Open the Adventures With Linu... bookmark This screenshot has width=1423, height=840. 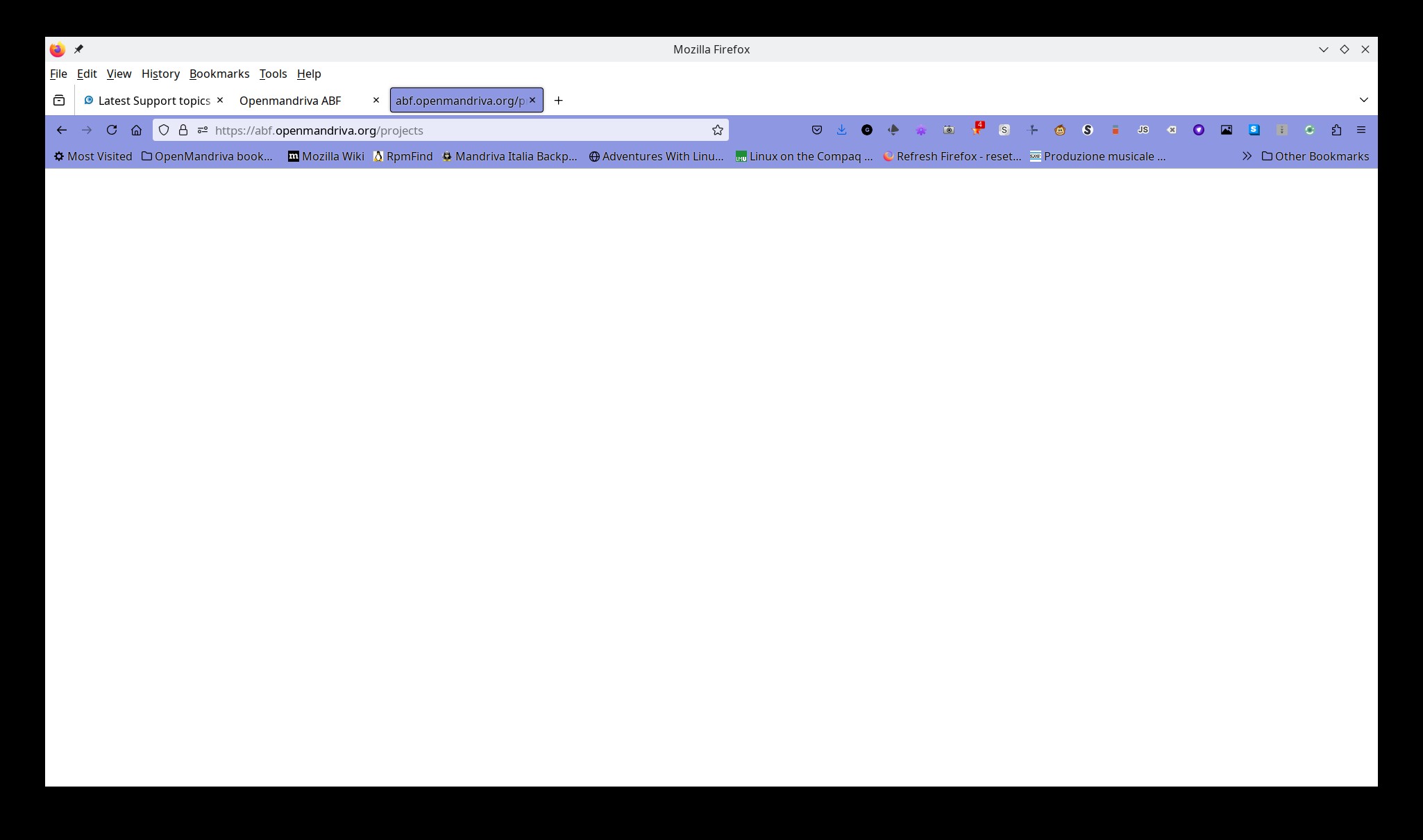(656, 156)
